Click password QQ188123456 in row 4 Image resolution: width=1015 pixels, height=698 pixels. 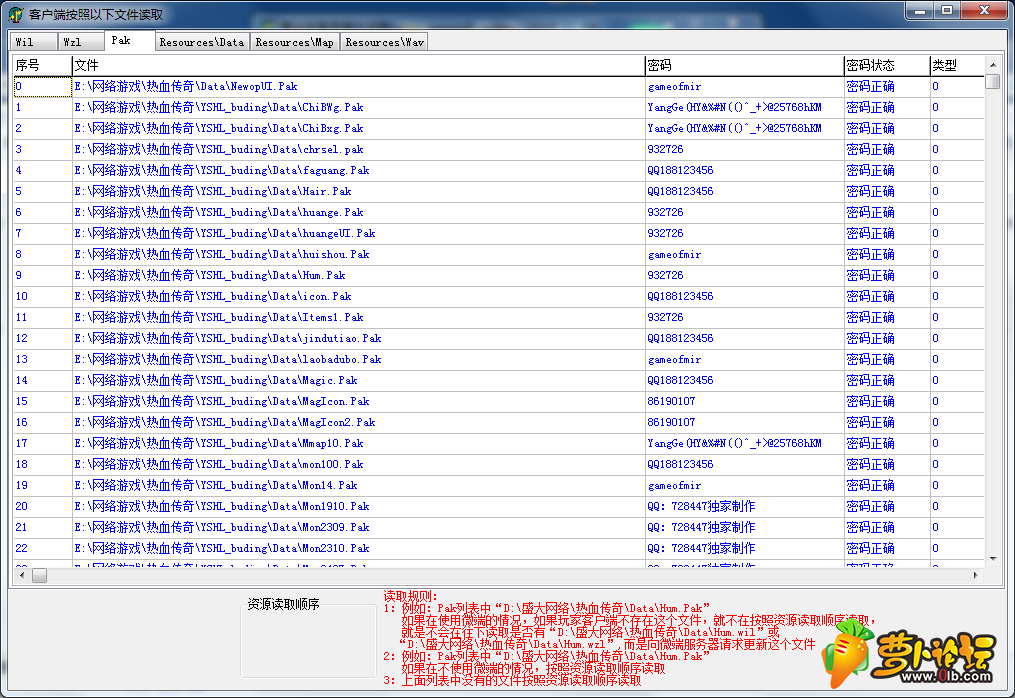pyautogui.click(x=680, y=170)
